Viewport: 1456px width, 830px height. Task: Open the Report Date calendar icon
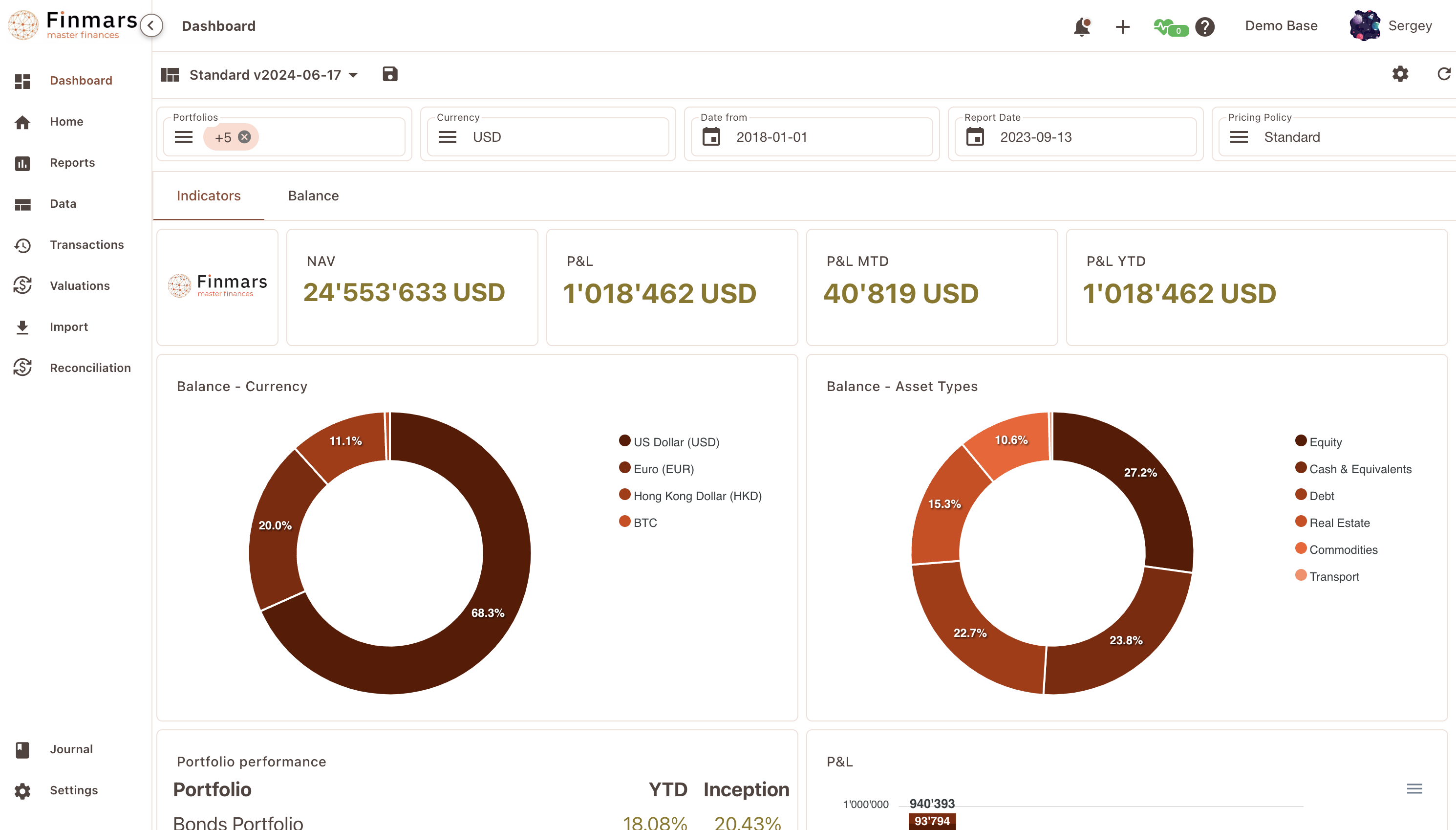pyautogui.click(x=975, y=137)
